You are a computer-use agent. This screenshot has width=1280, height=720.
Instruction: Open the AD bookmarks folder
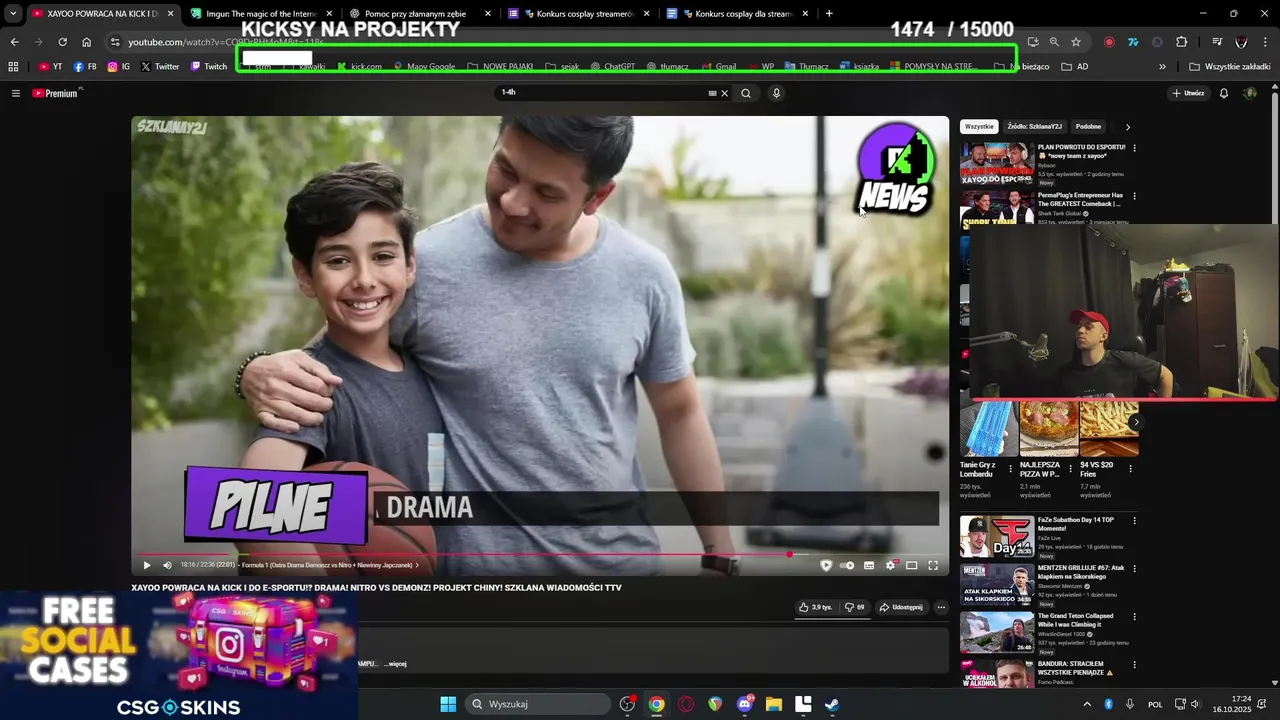click(1075, 67)
